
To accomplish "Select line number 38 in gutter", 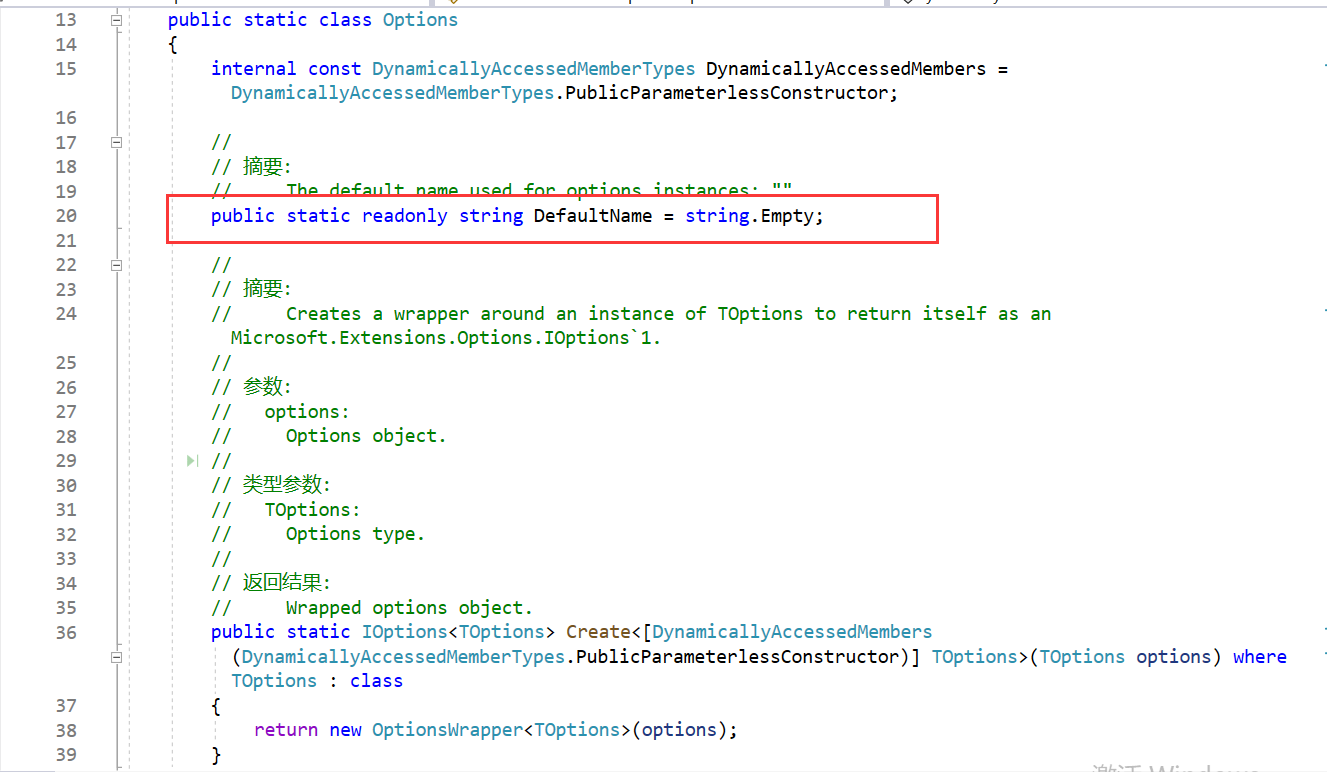I will 66,730.
